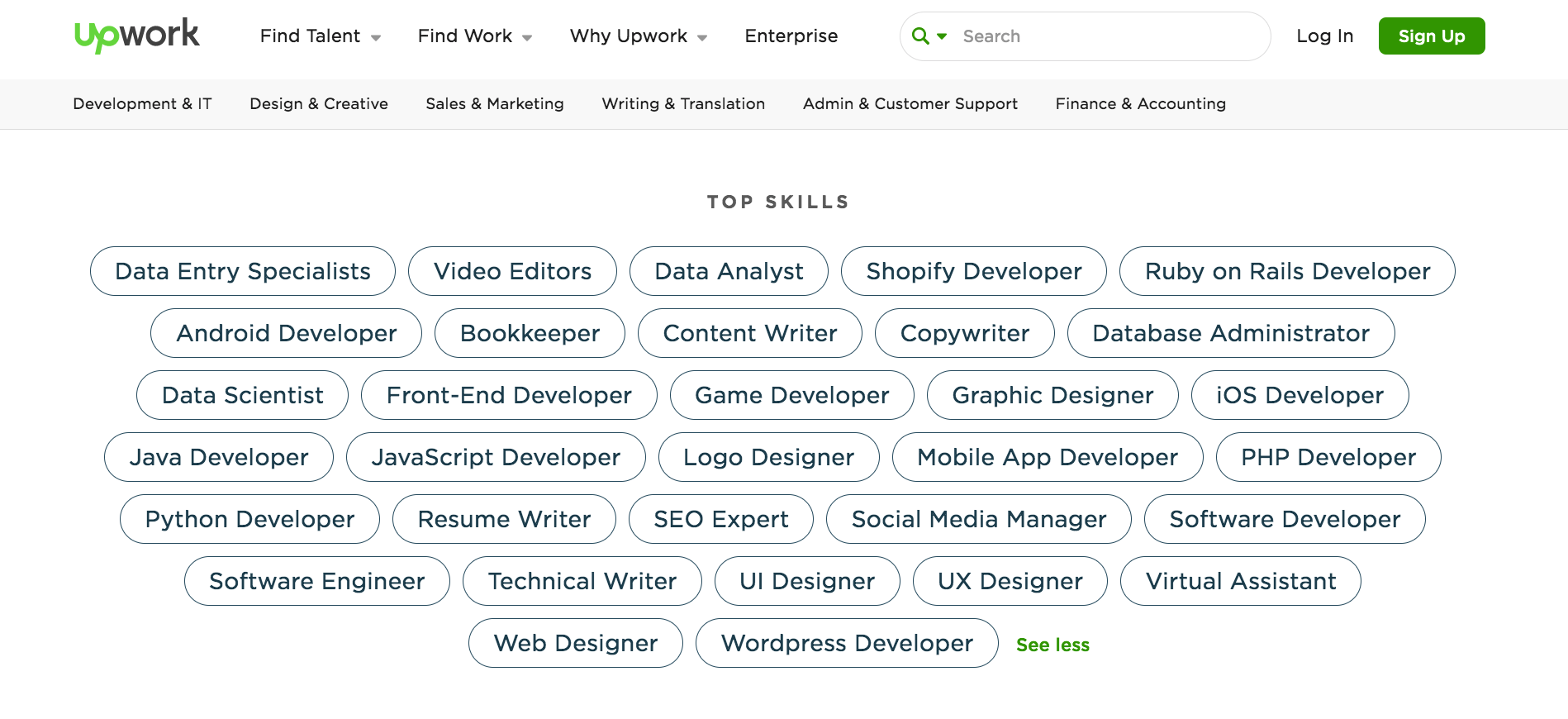Open Java Developer skill
Screen dimensions: 1568x719
pyautogui.click(x=219, y=457)
